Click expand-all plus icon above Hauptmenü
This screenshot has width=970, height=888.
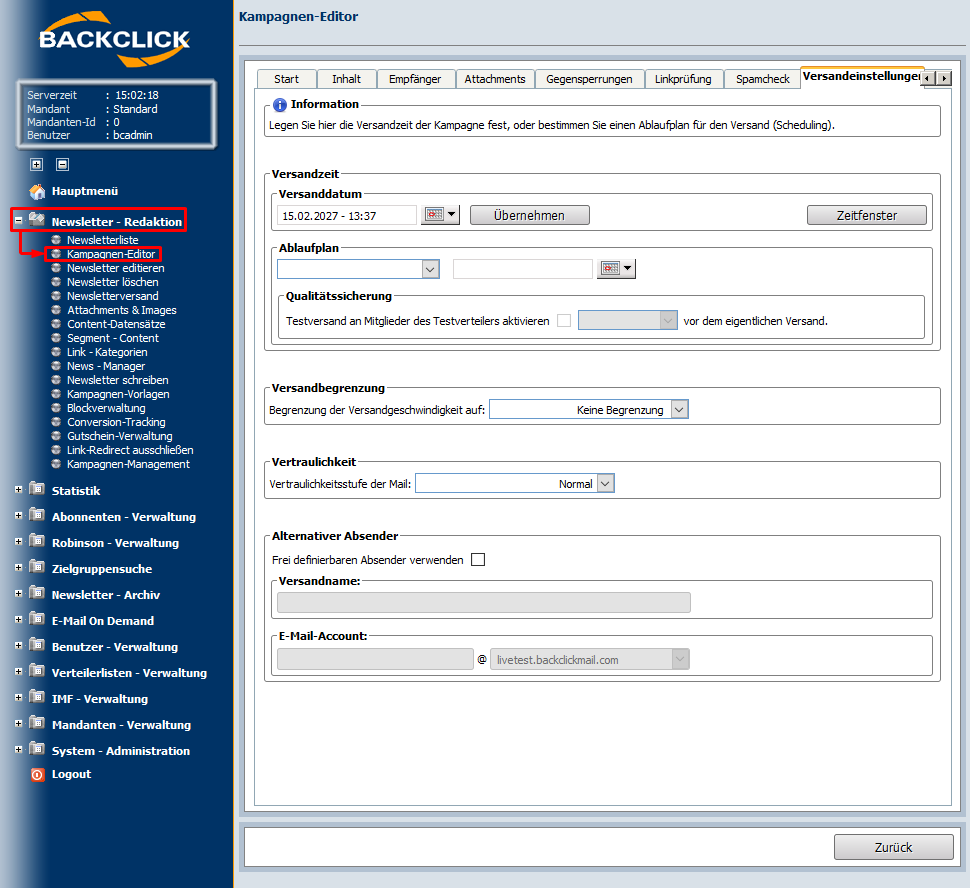[x=37, y=165]
